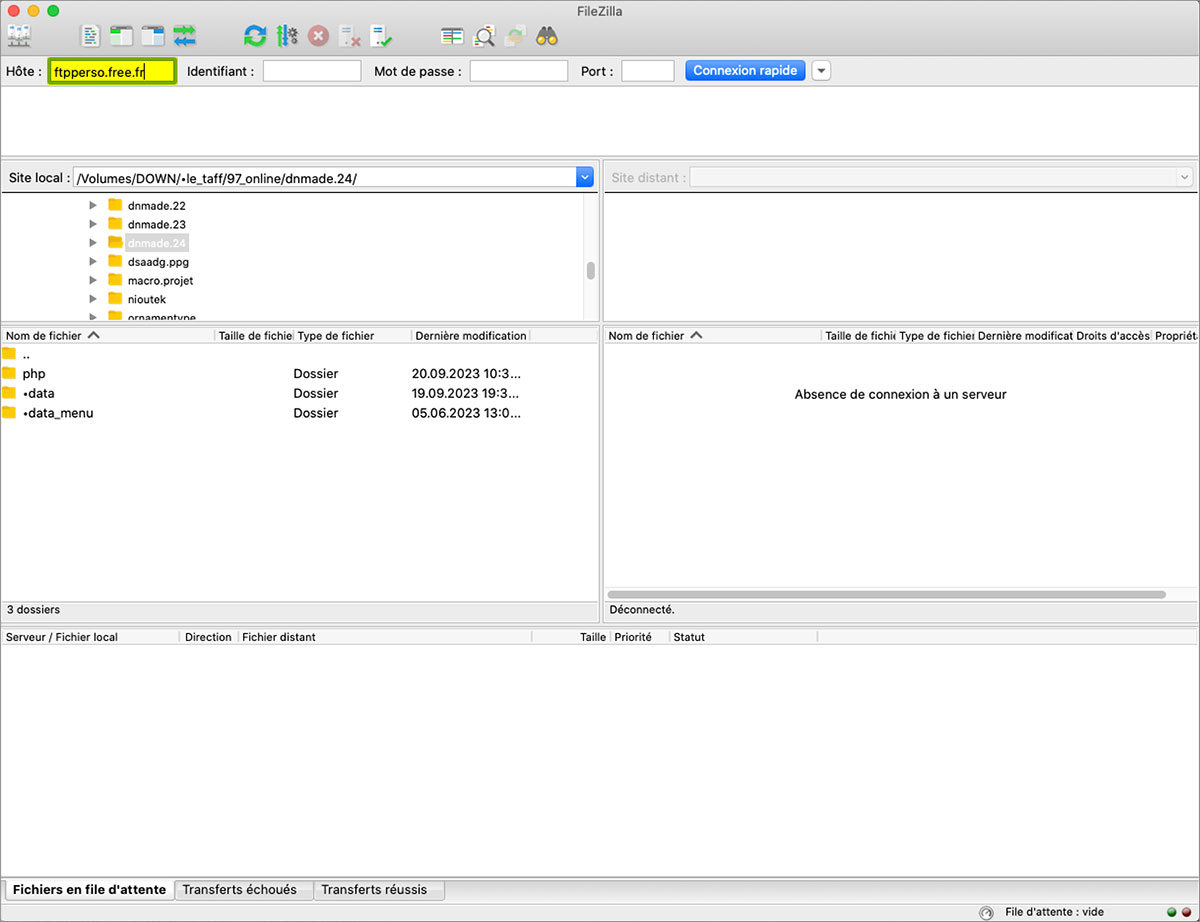This screenshot has width=1200, height=922.
Task: Open Connexion rapide history dropdown arrow
Action: point(821,71)
